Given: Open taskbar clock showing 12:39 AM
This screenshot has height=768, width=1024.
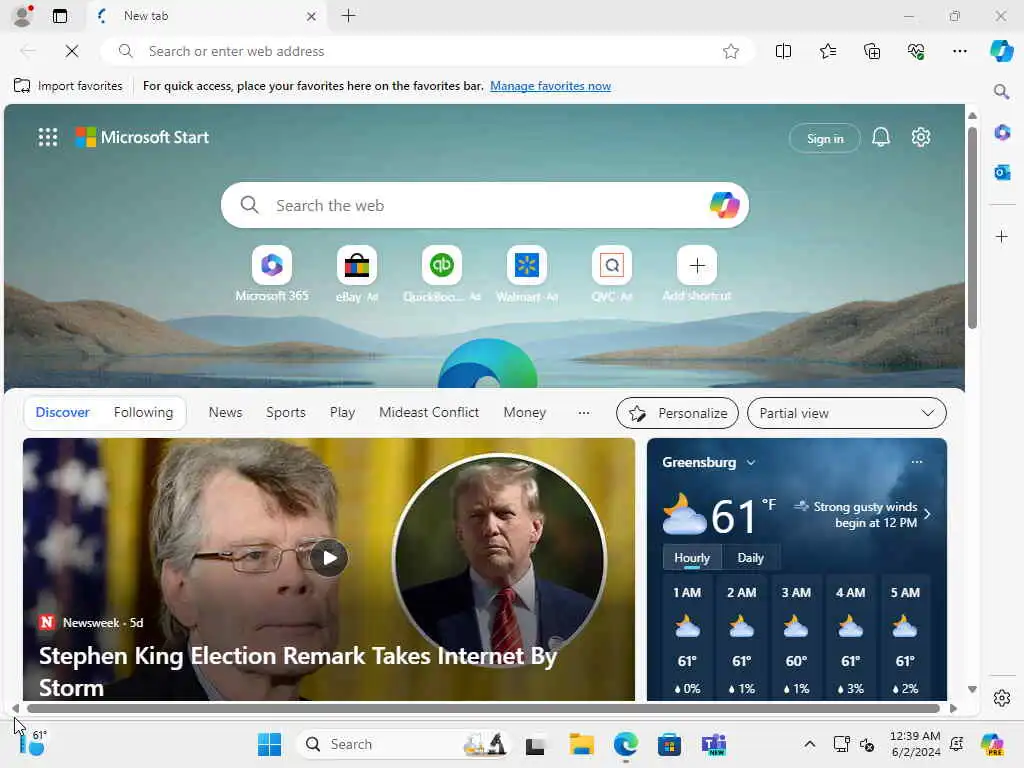Looking at the screenshot, I should pyautogui.click(x=915, y=744).
